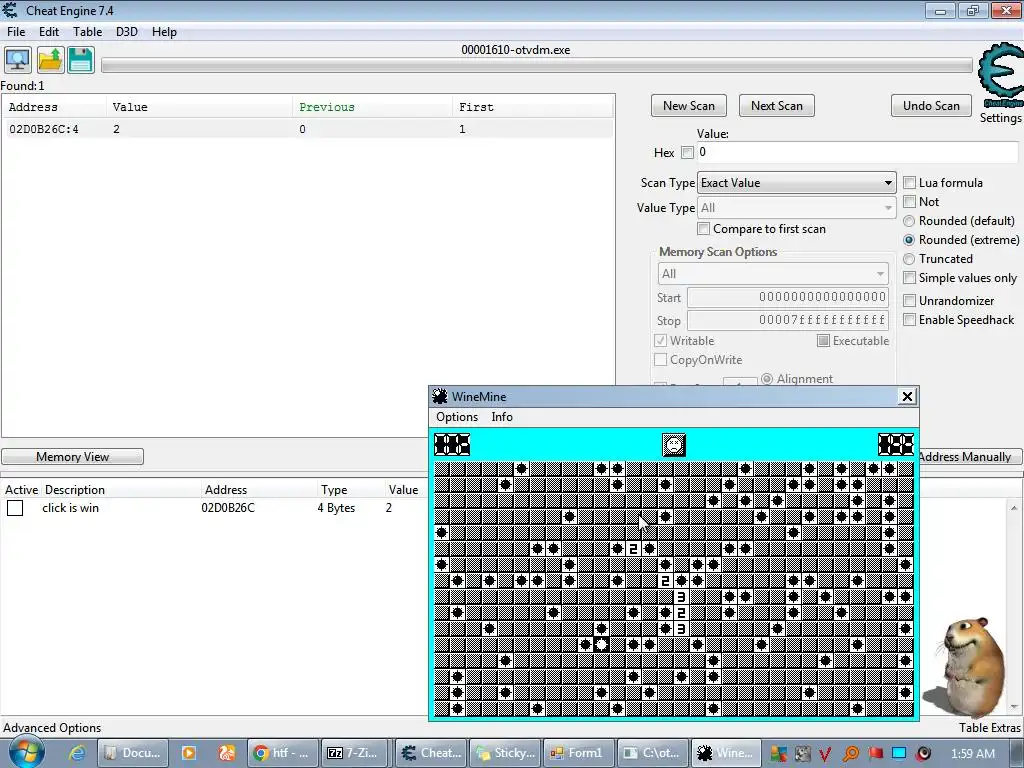This screenshot has height=768, width=1024.
Task: Click the Cheat Engine logo above Settings
Action: 1001,74
